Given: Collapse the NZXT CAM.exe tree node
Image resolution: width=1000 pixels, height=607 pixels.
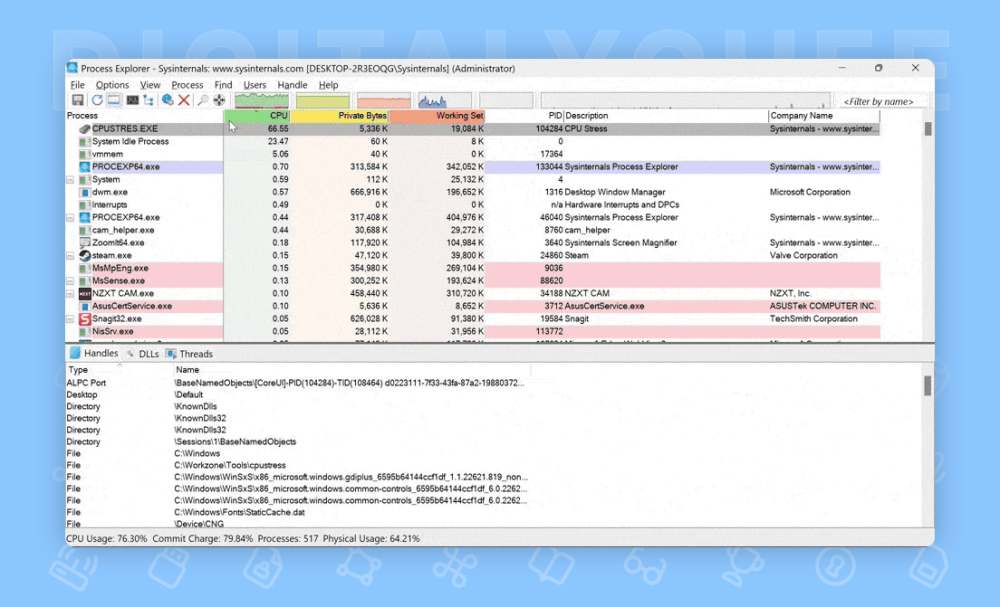Looking at the screenshot, I should coord(71,294).
